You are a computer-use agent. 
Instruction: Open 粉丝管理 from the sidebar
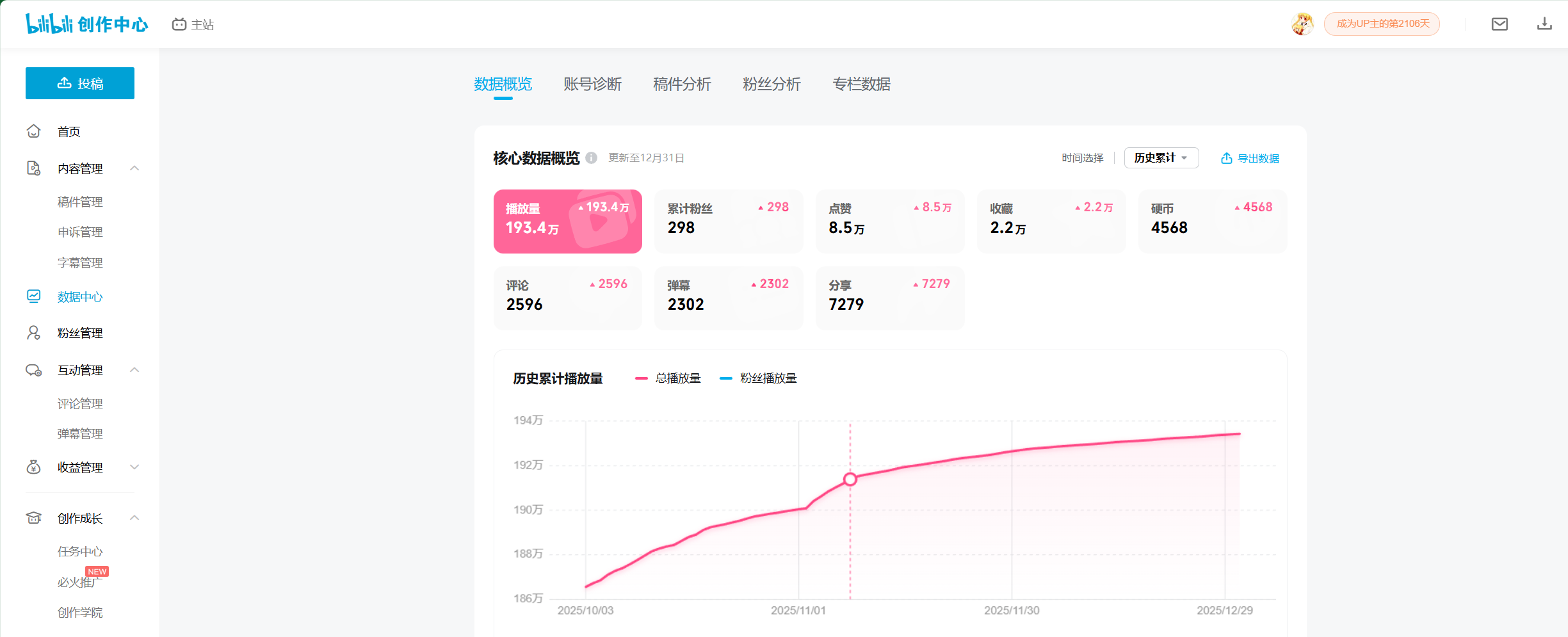pyautogui.click(x=79, y=332)
